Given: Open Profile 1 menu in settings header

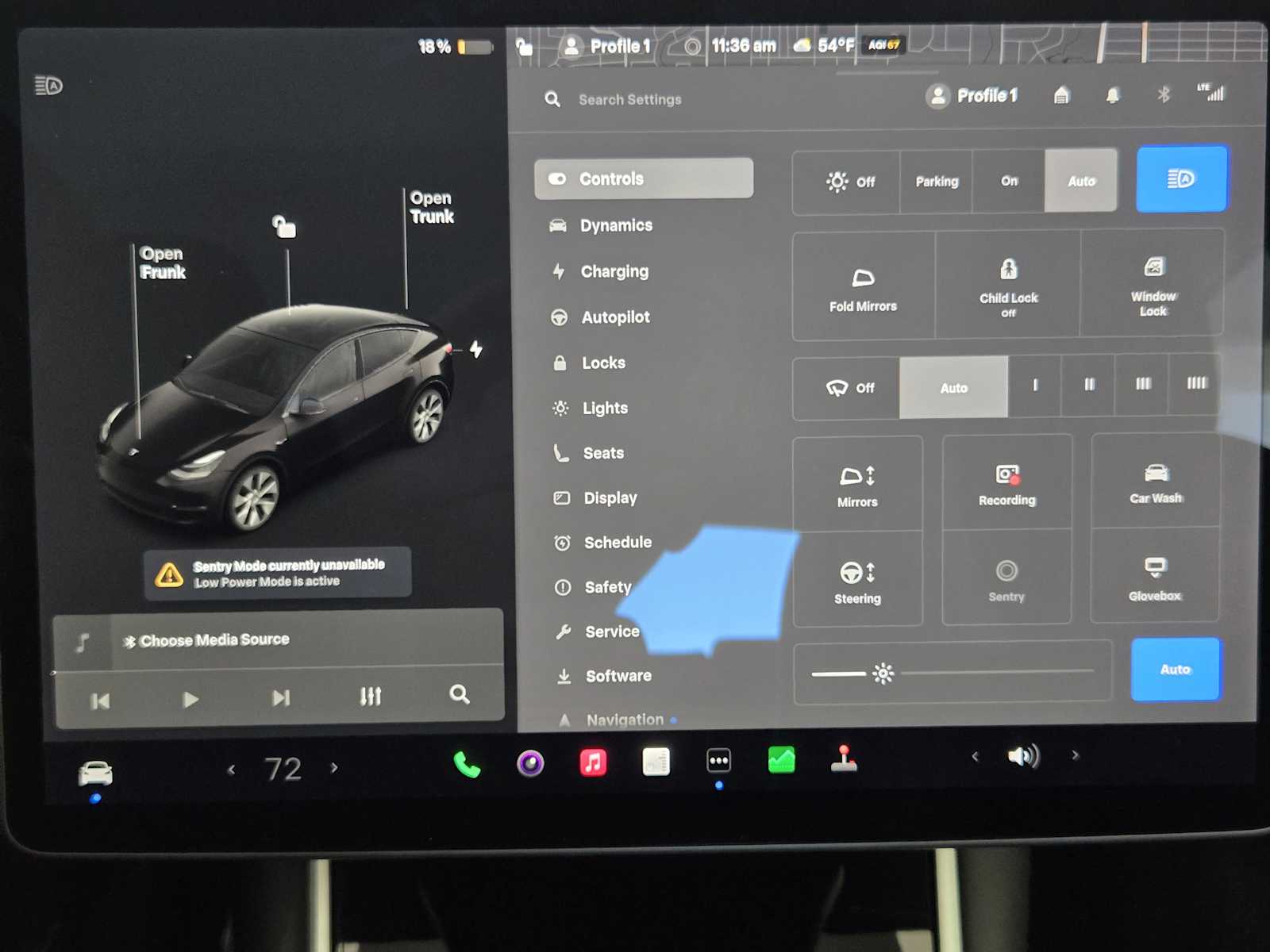Looking at the screenshot, I should coord(972,96).
